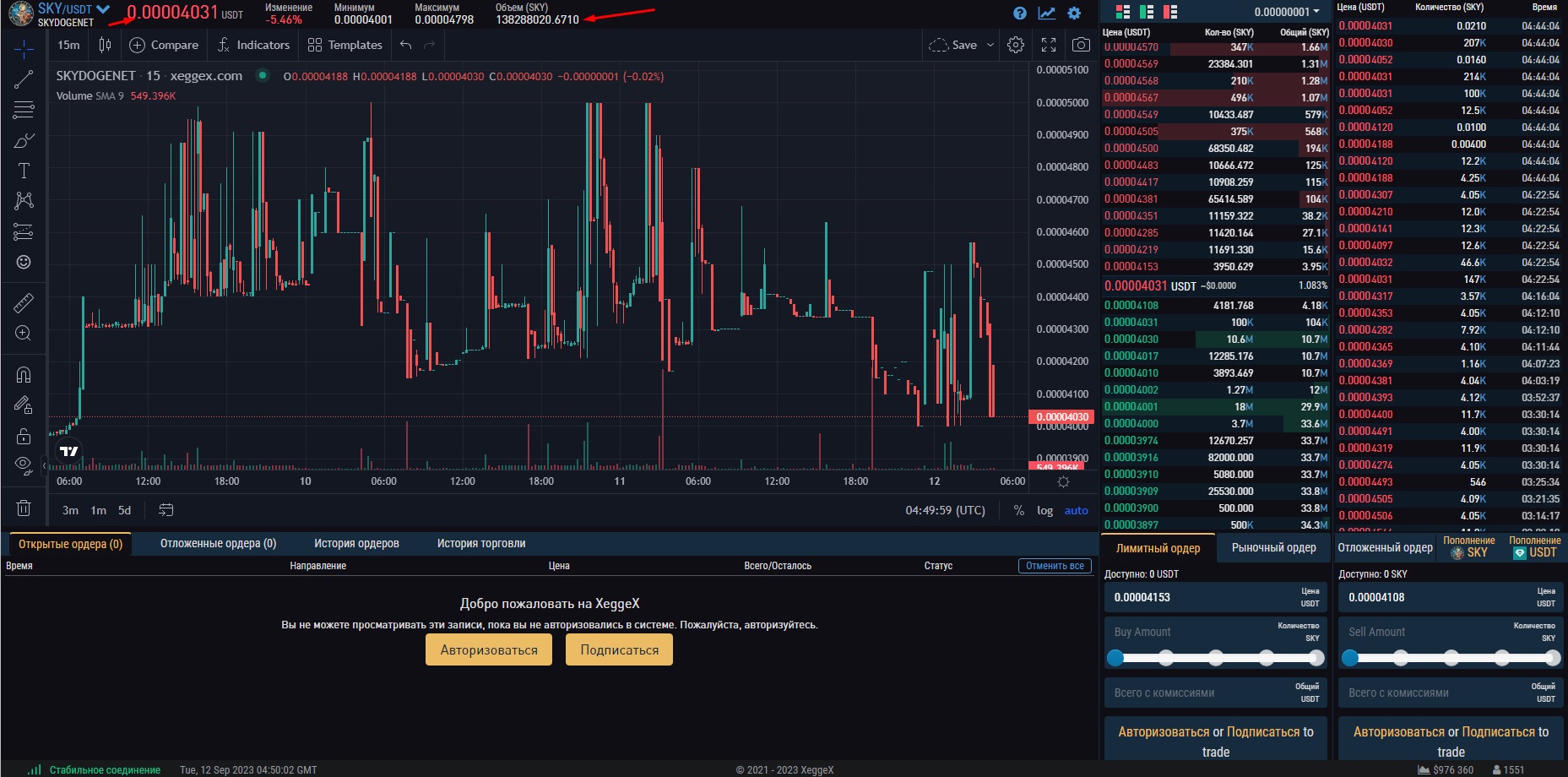Click the buy amount percentage slider
This screenshot has width=1568, height=777.
pos(1216,658)
